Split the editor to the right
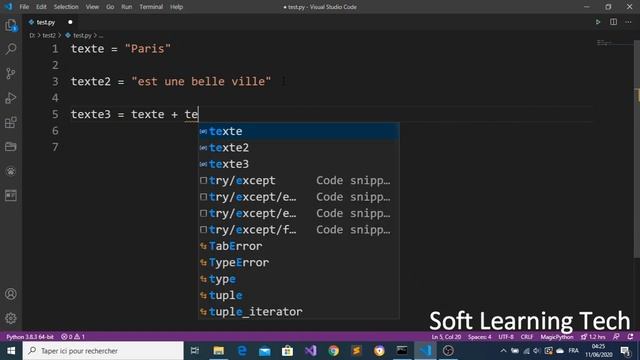This screenshot has height=360, width=640. 613,22
